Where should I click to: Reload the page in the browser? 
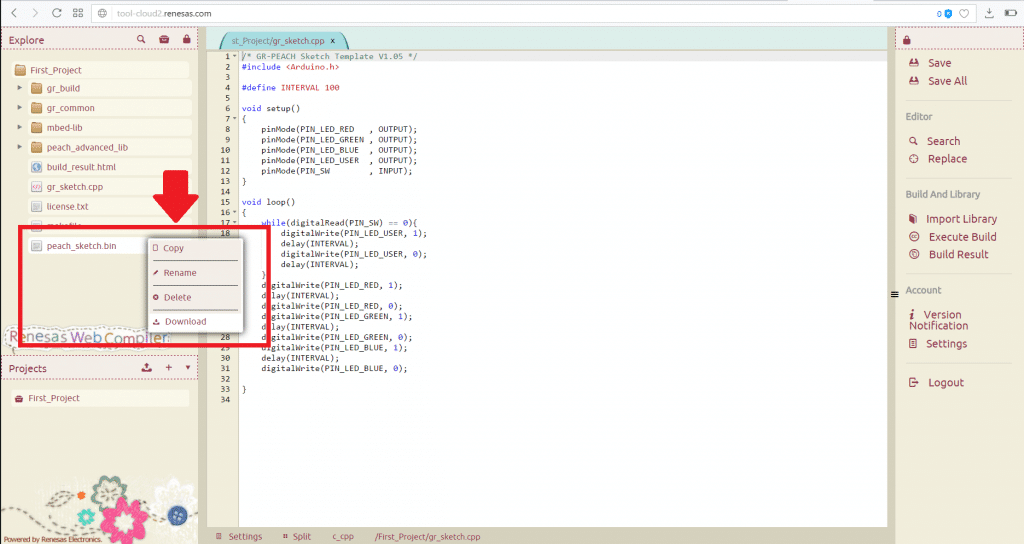tap(57, 14)
